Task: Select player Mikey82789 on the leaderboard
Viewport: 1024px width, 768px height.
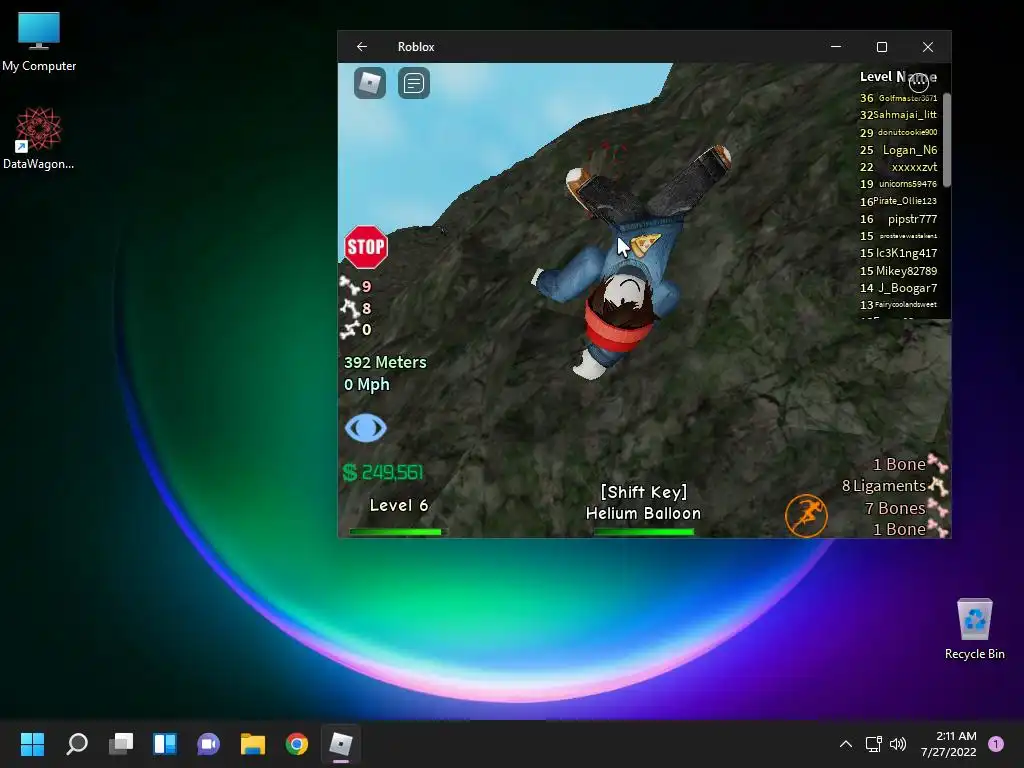Action: tap(898, 270)
